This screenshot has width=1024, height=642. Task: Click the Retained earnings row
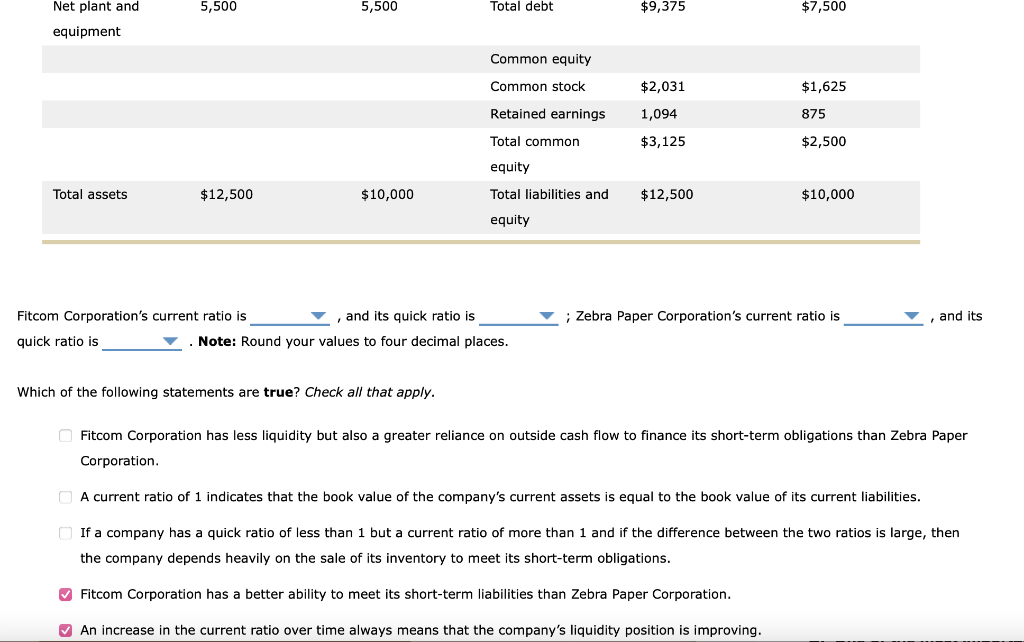pyautogui.click(x=547, y=114)
